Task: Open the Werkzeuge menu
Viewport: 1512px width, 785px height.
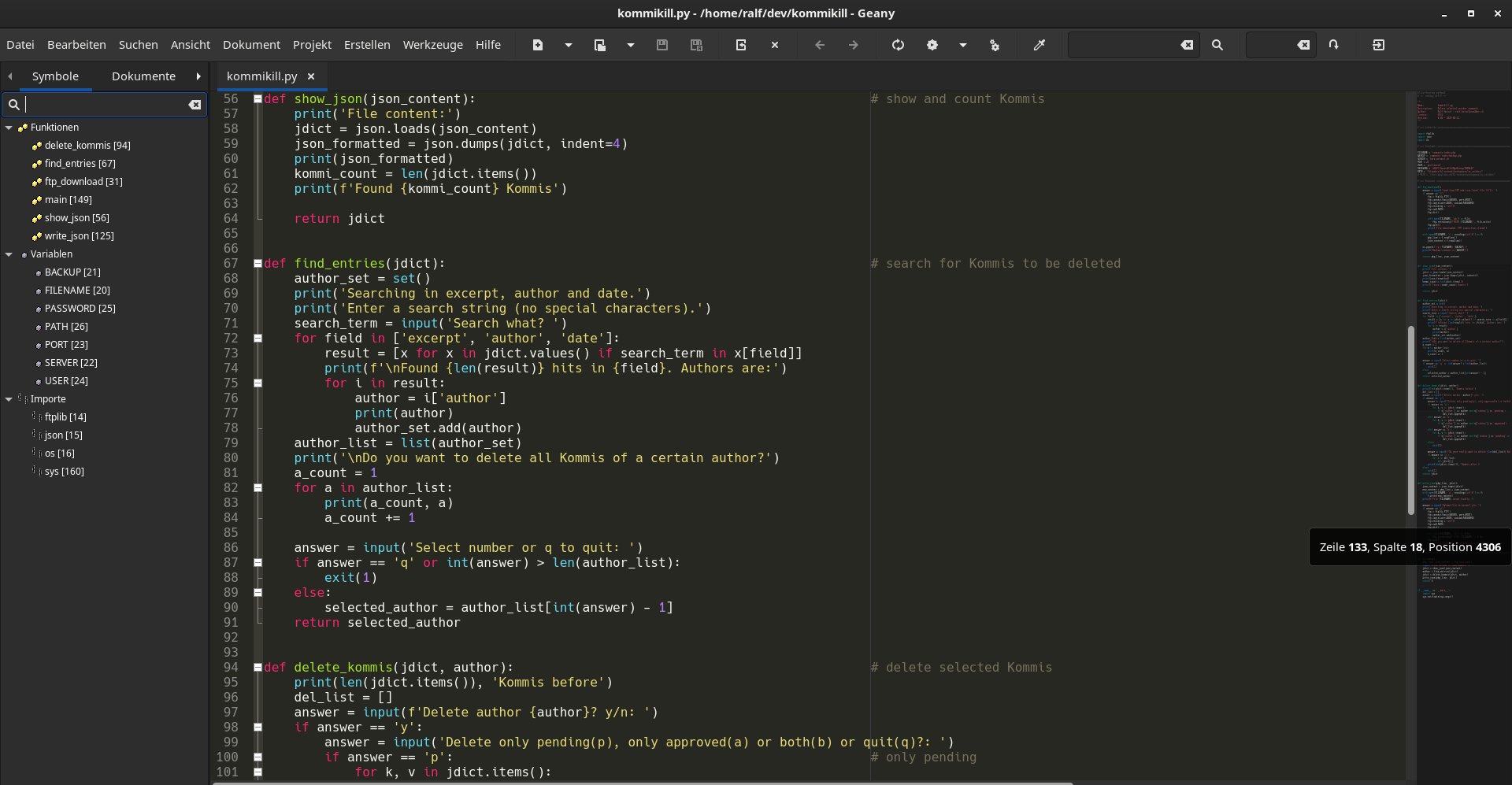Action: pyautogui.click(x=432, y=45)
